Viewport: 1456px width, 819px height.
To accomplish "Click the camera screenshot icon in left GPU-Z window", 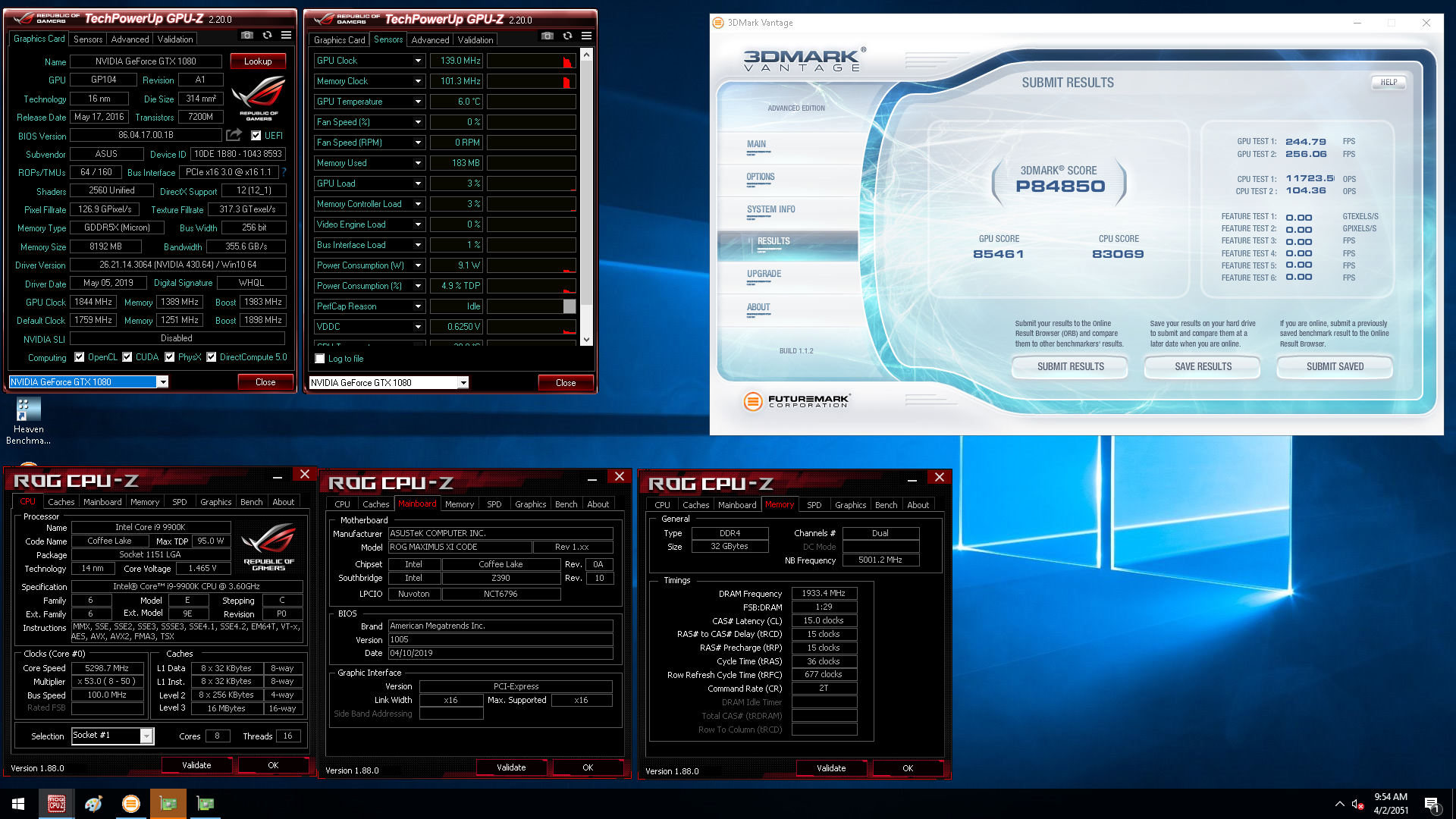I will coord(247,35).
